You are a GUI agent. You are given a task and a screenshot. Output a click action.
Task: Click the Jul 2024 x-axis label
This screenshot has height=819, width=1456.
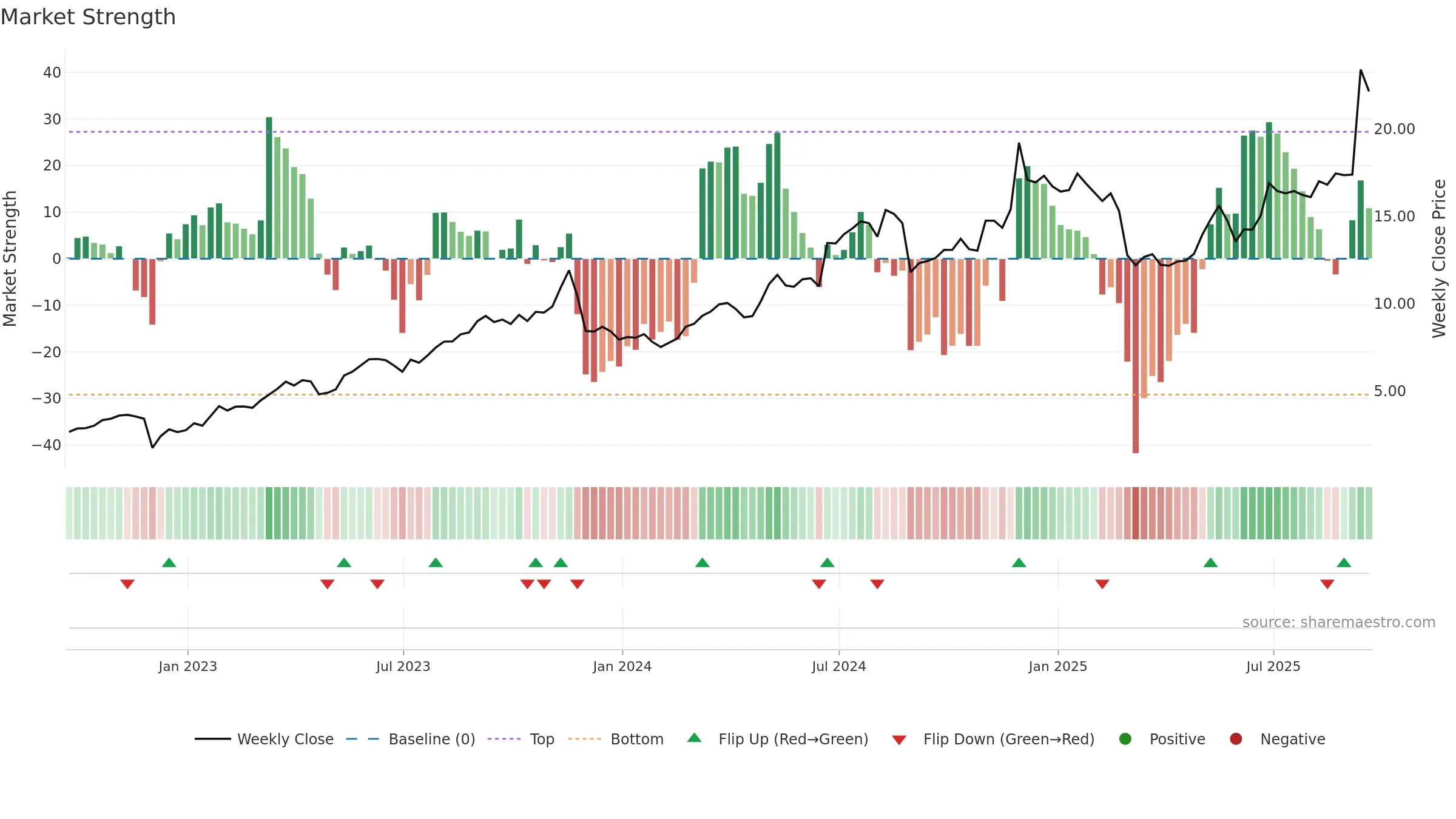pyautogui.click(x=839, y=666)
